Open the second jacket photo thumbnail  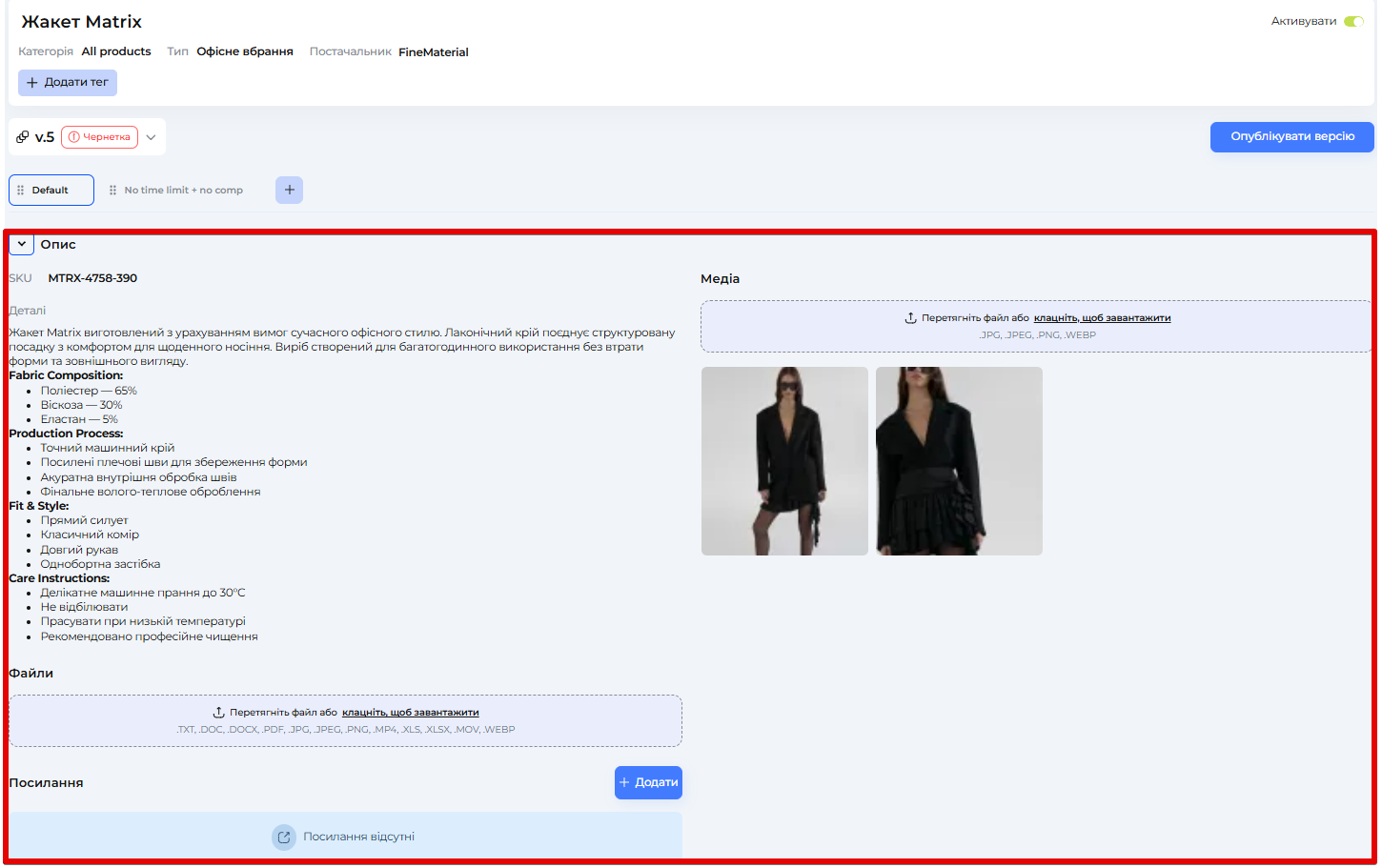(x=959, y=461)
